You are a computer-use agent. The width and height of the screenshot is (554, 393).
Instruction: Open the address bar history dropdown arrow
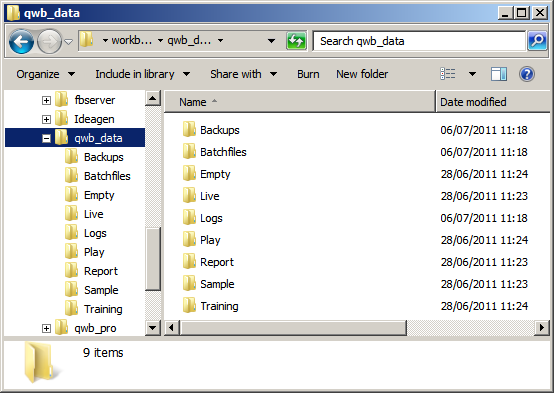pos(271,41)
